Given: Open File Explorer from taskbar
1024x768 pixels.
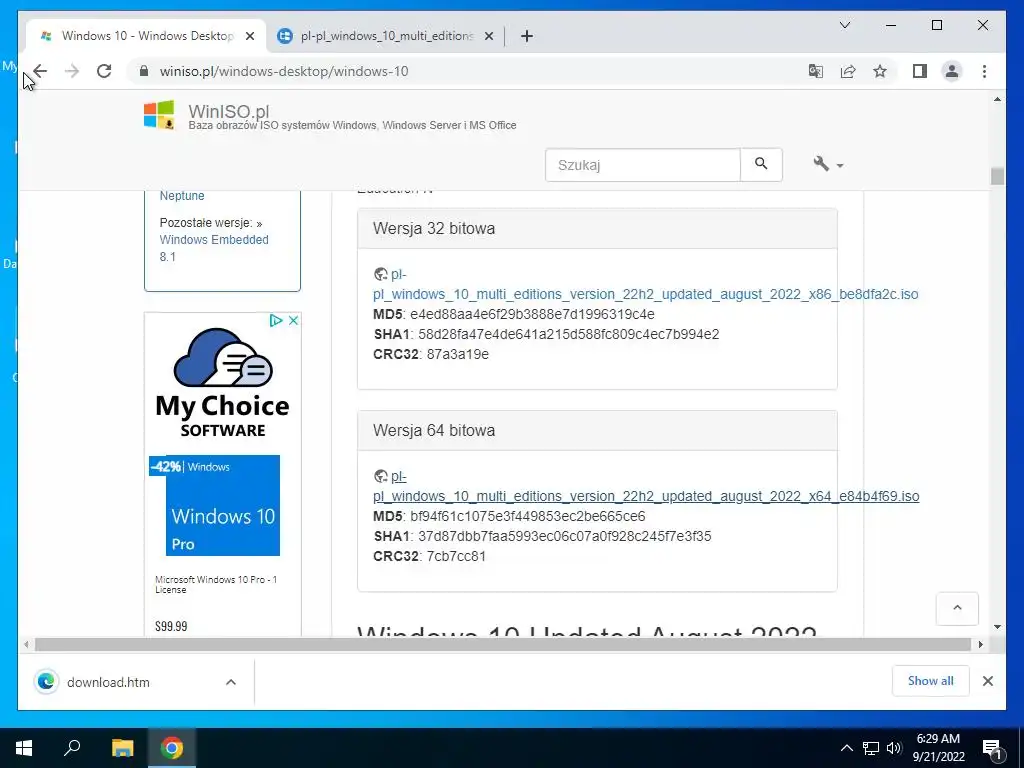Looking at the screenshot, I should [122, 748].
